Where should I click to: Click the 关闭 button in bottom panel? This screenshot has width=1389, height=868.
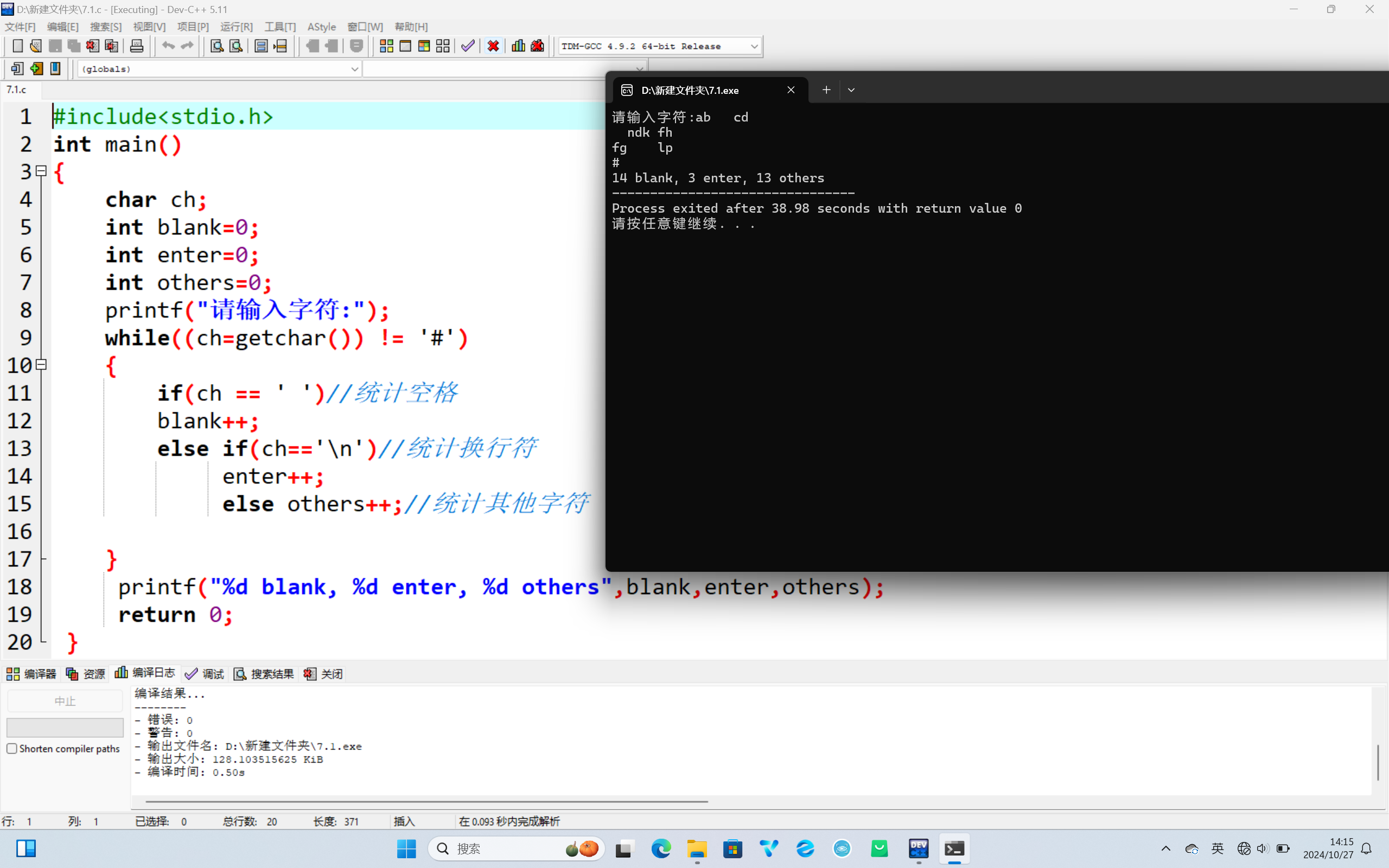pyautogui.click(x=324, y=673)
